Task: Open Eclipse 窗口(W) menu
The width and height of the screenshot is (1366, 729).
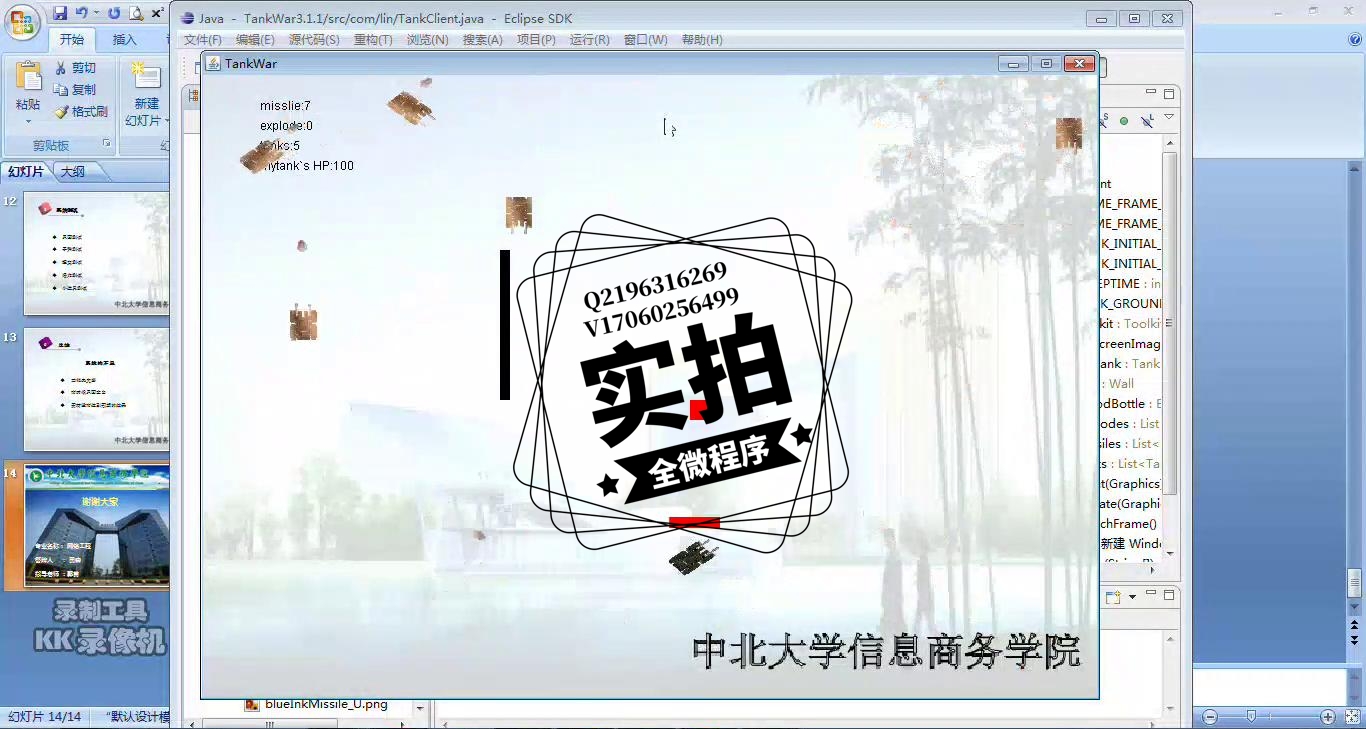Action: pyautogui.click(x=645, y=40)
